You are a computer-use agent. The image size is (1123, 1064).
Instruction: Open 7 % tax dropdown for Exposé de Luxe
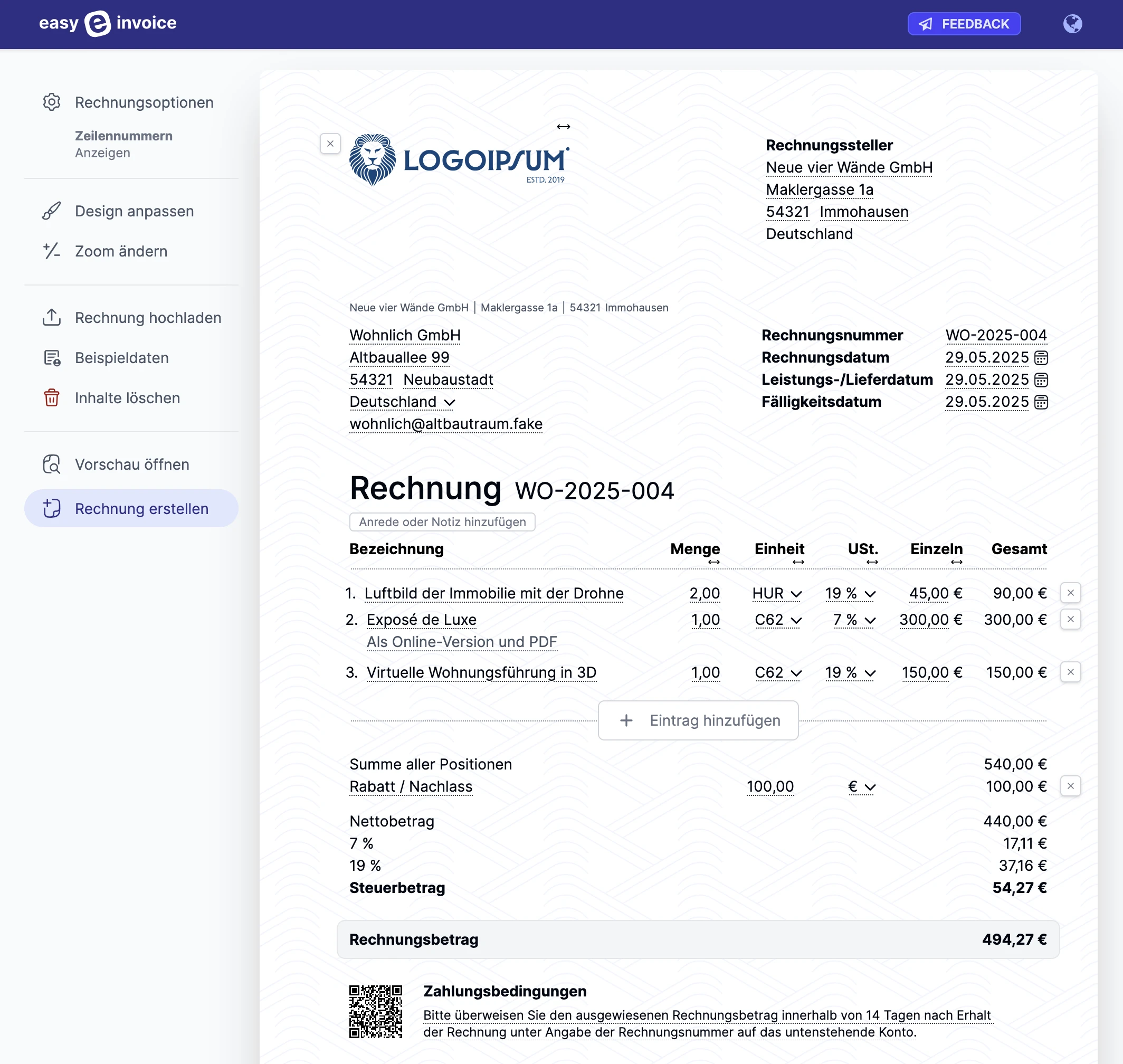click(854, 619)
